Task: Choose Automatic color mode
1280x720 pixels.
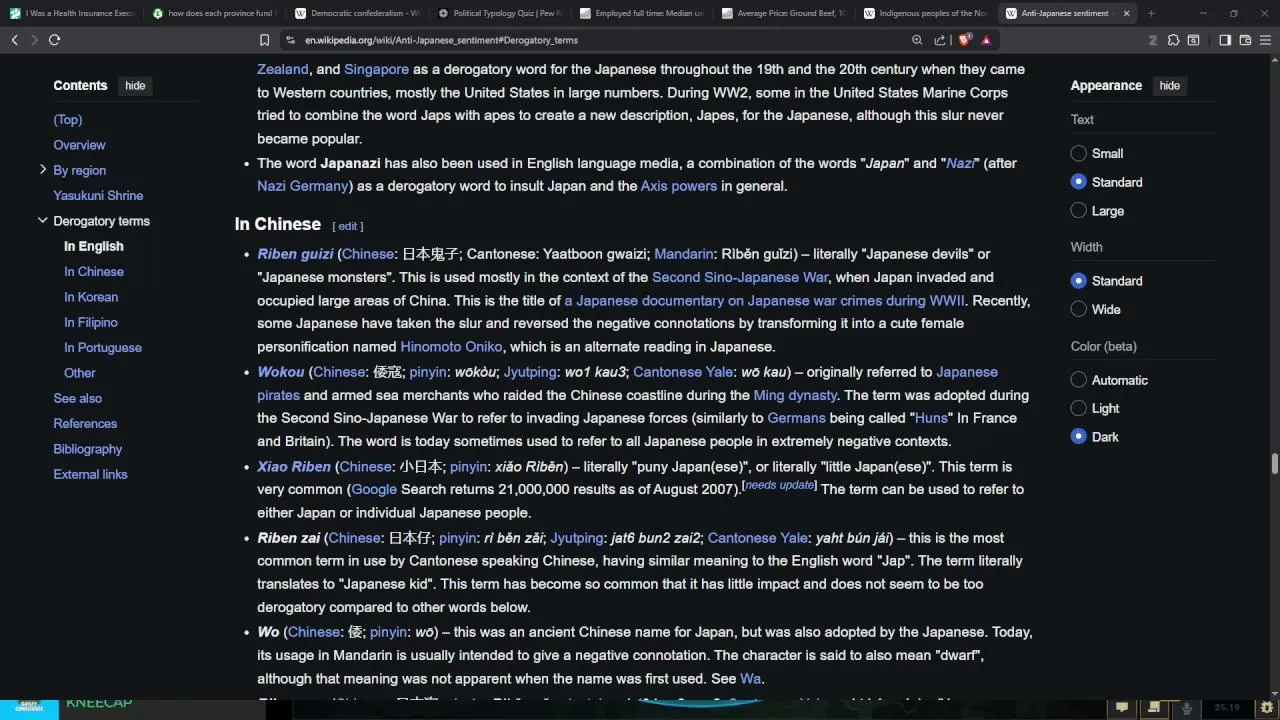Action: point(1078,380)
